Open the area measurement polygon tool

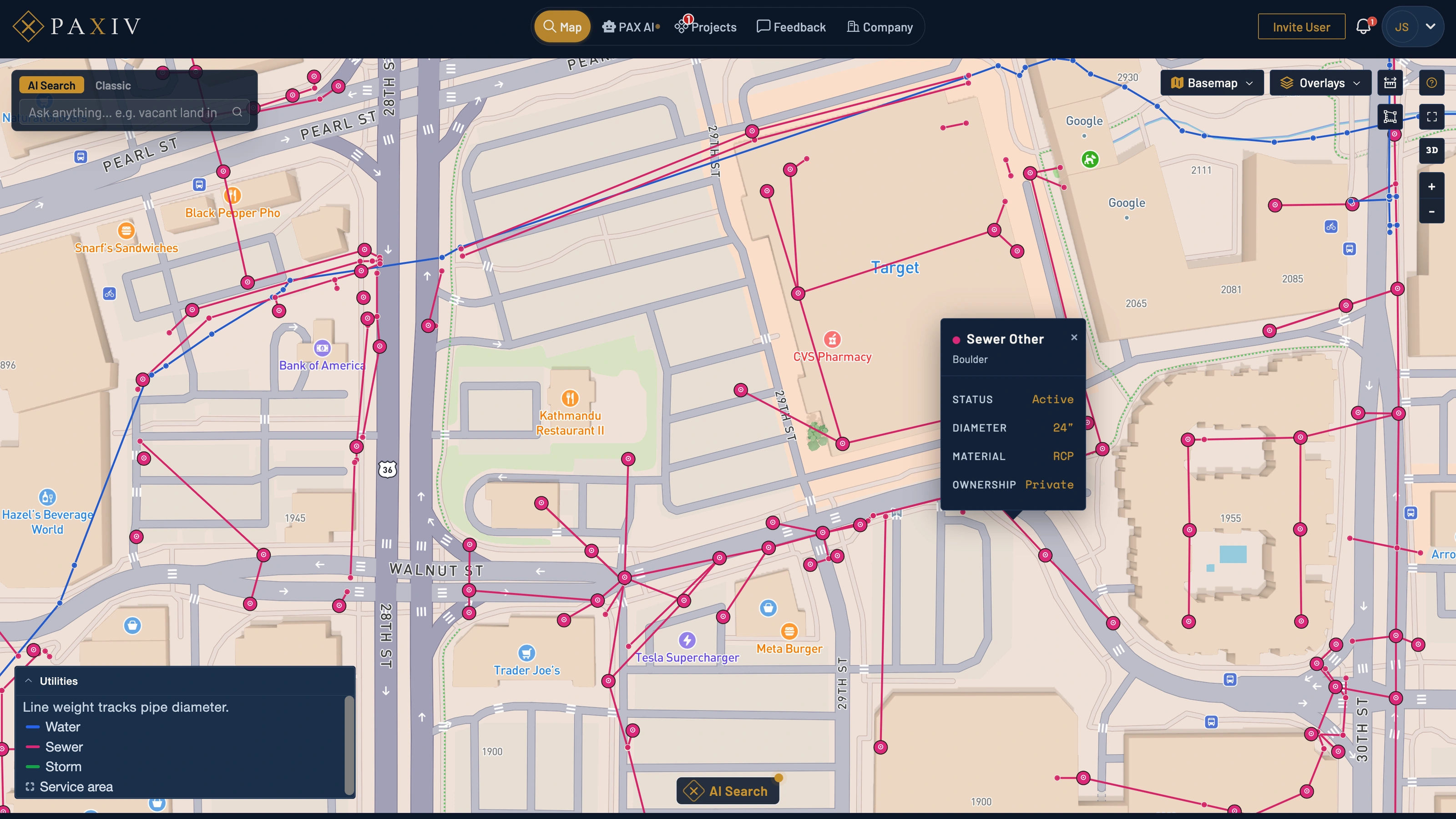coord(1390,117)
